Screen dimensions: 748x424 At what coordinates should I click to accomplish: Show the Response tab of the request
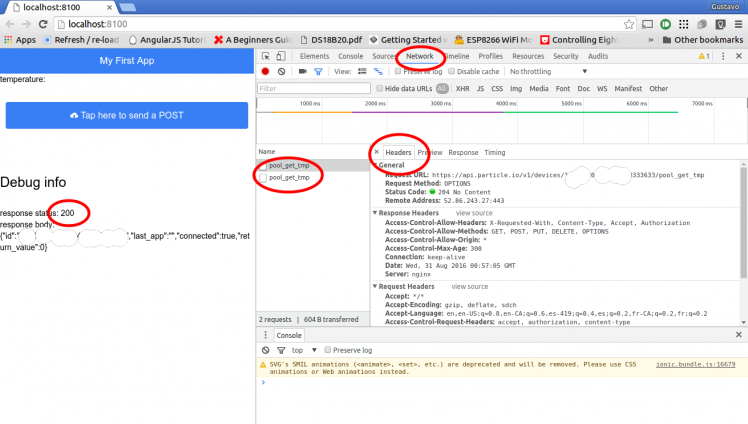pos(463,152)
